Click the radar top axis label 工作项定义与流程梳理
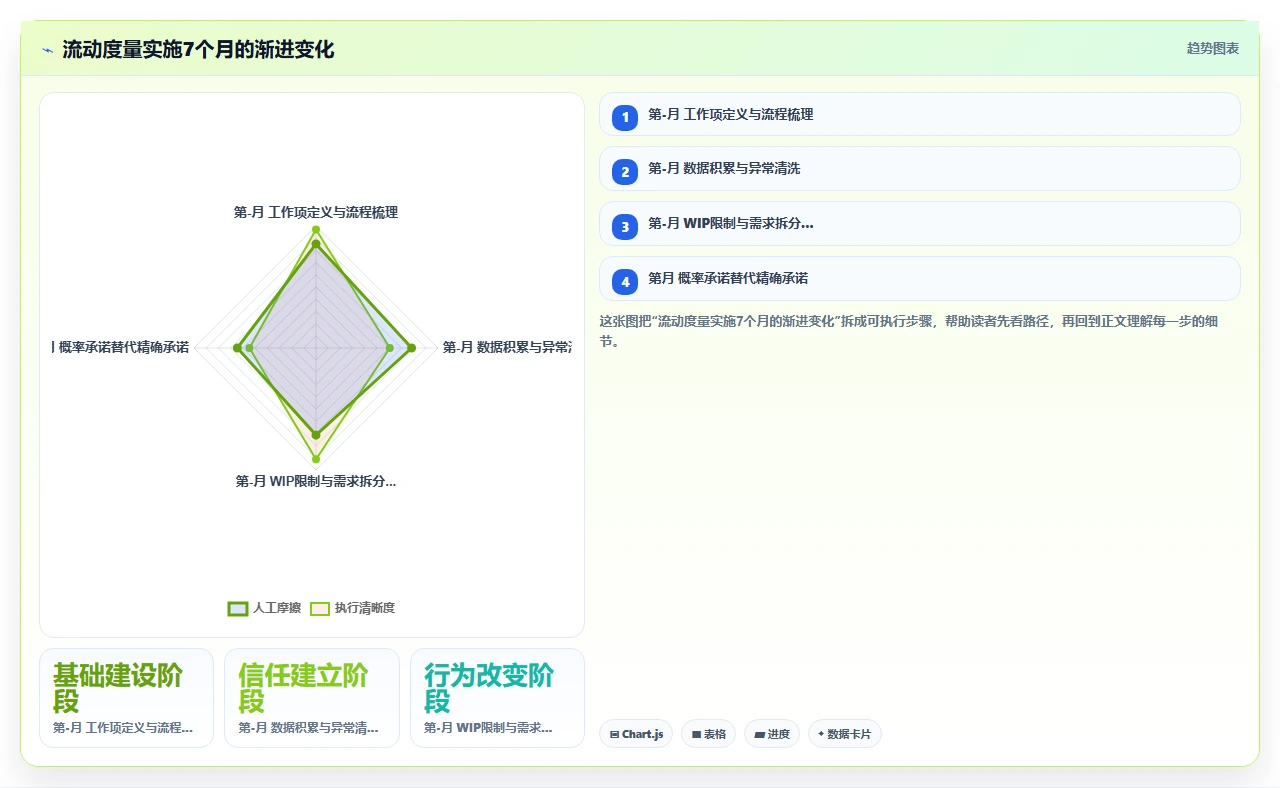Viewport: 1280px width, 788px height. click(316, 212)
